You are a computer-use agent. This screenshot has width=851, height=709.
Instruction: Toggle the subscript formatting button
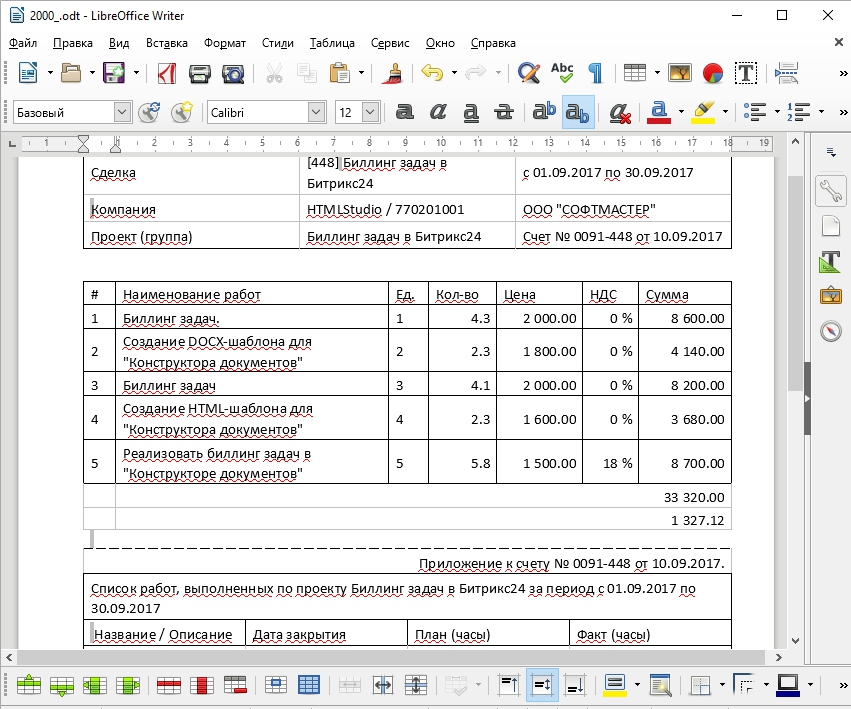(x=578, y=112)
